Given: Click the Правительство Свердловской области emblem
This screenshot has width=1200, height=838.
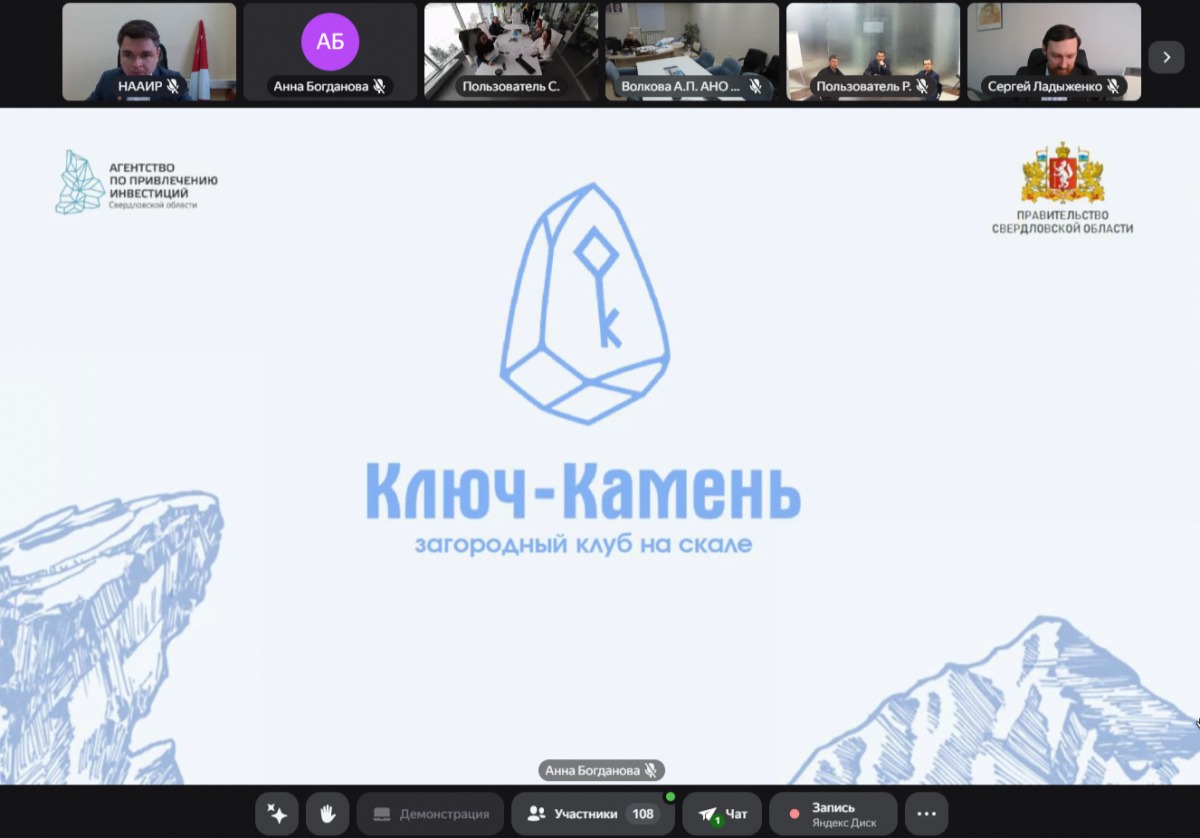Looking at the screenshot, I should click(1062, 172).
